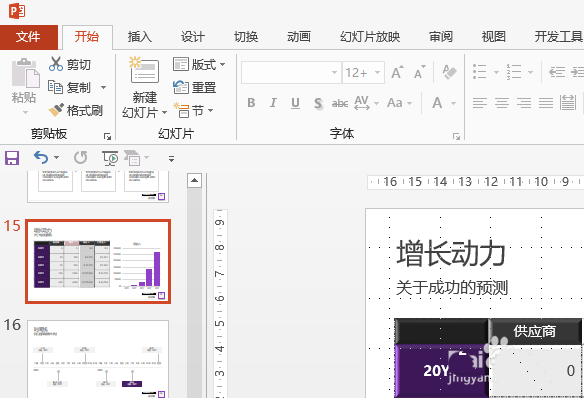Open the font size 12+ dropdown
Viewport: 584px width, 398px height.
[378, 72]
